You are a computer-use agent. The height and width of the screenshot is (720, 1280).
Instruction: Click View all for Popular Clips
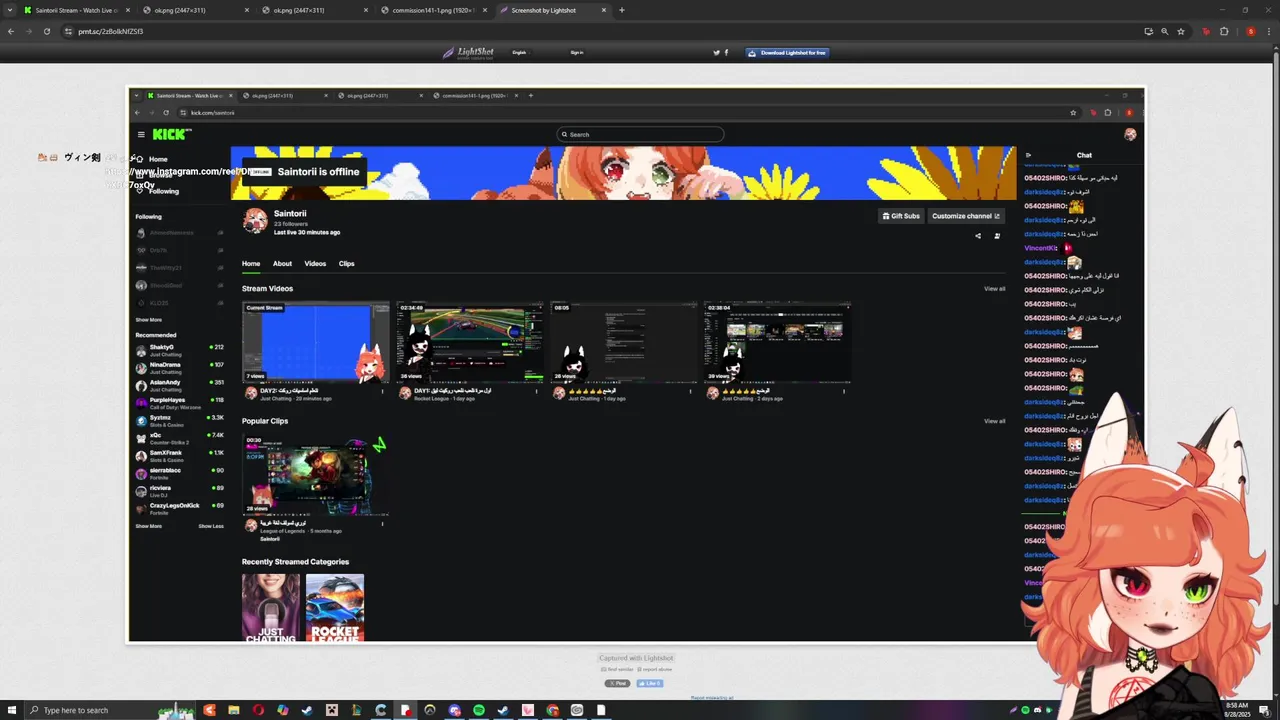[995, 421]
